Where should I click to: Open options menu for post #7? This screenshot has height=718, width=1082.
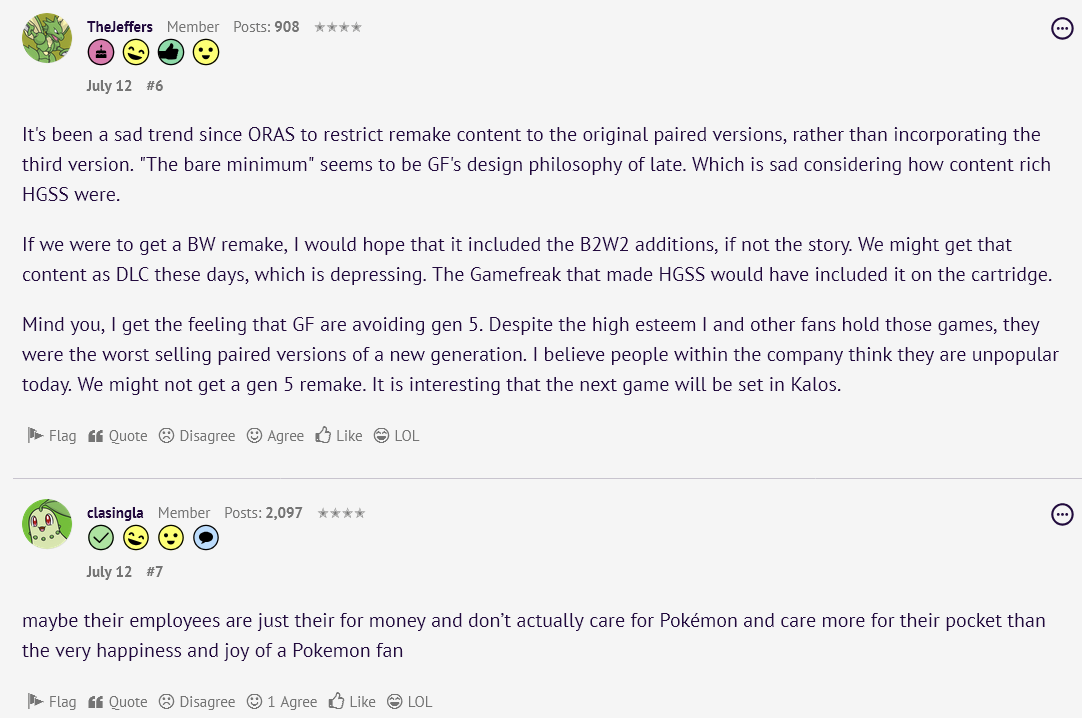[1062, 514]
